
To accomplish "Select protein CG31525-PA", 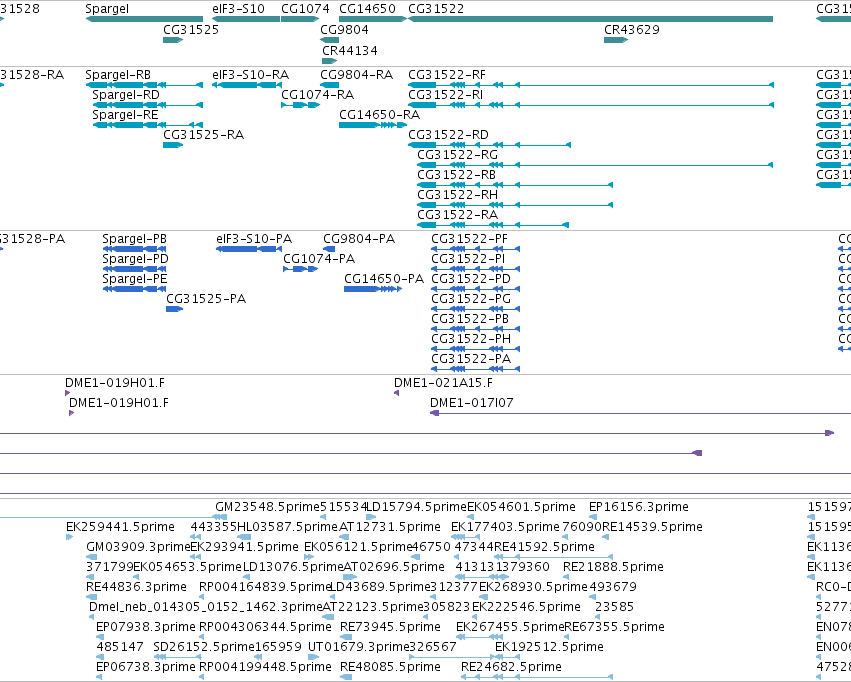I will tap(206, 299).
